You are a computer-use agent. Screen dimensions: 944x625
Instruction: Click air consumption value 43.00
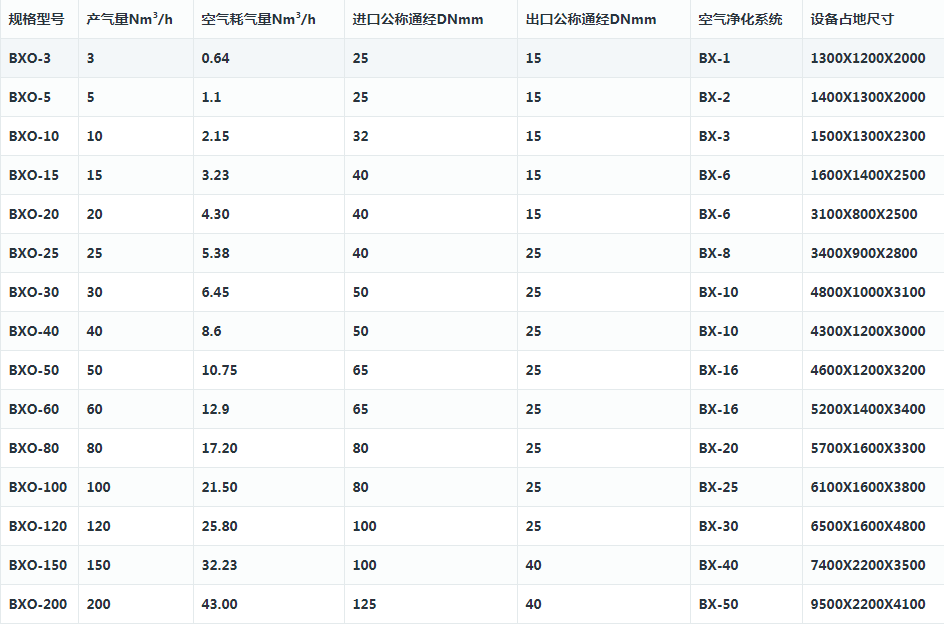(x=219, y=604)
